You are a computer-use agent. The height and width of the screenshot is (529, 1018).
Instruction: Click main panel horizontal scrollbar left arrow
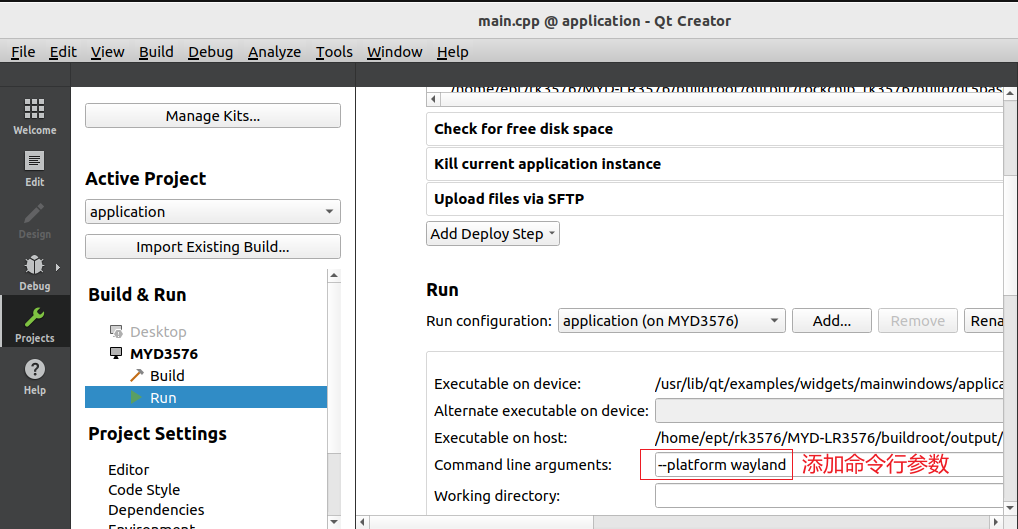click(x=362, y=522)
